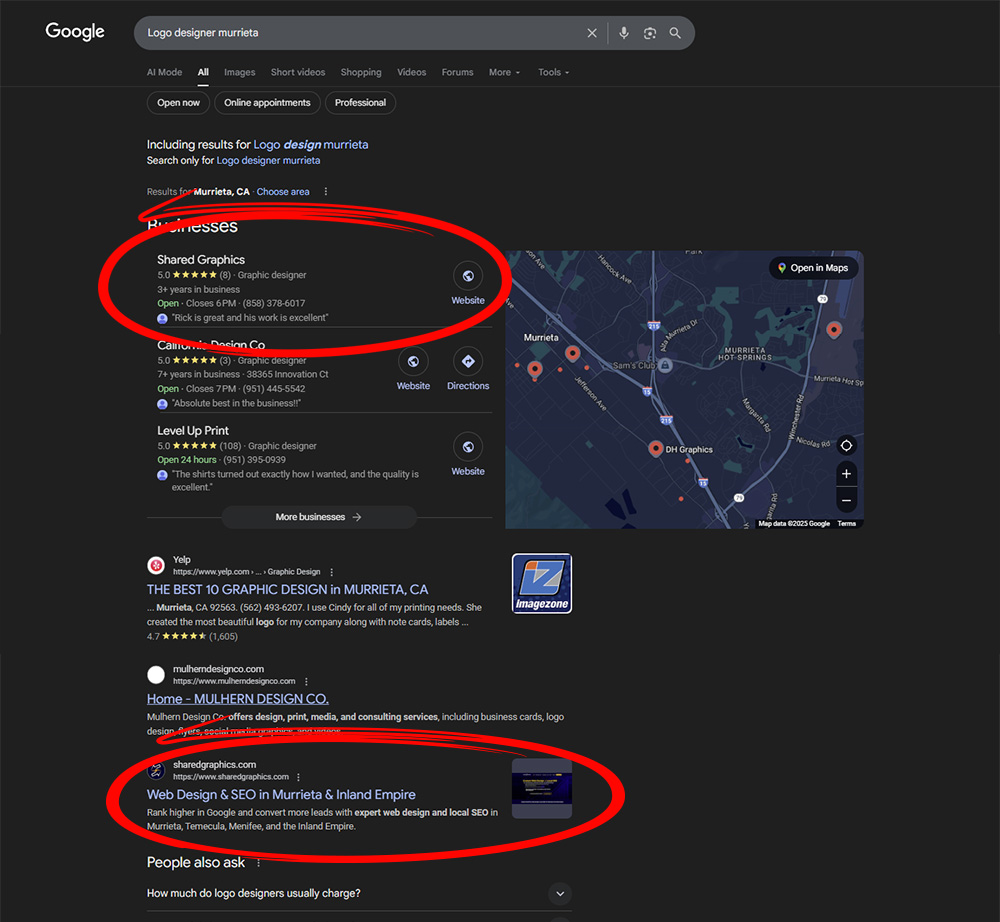The height and width of the screenshot is (922, 1000).
Task: Click the magnifying glass search icon
Action: point(676,33)
